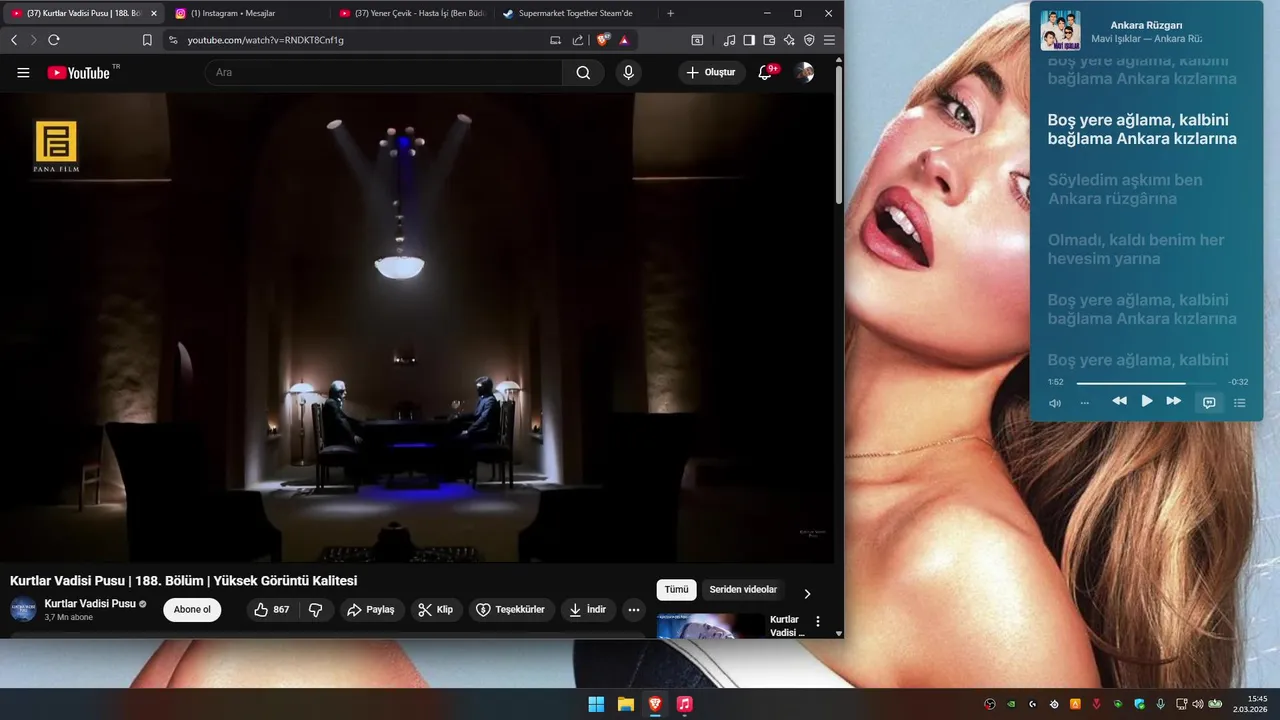
Task: Start voice search with microphone icon
Action: pyautogui.click(x=628, y=72)
